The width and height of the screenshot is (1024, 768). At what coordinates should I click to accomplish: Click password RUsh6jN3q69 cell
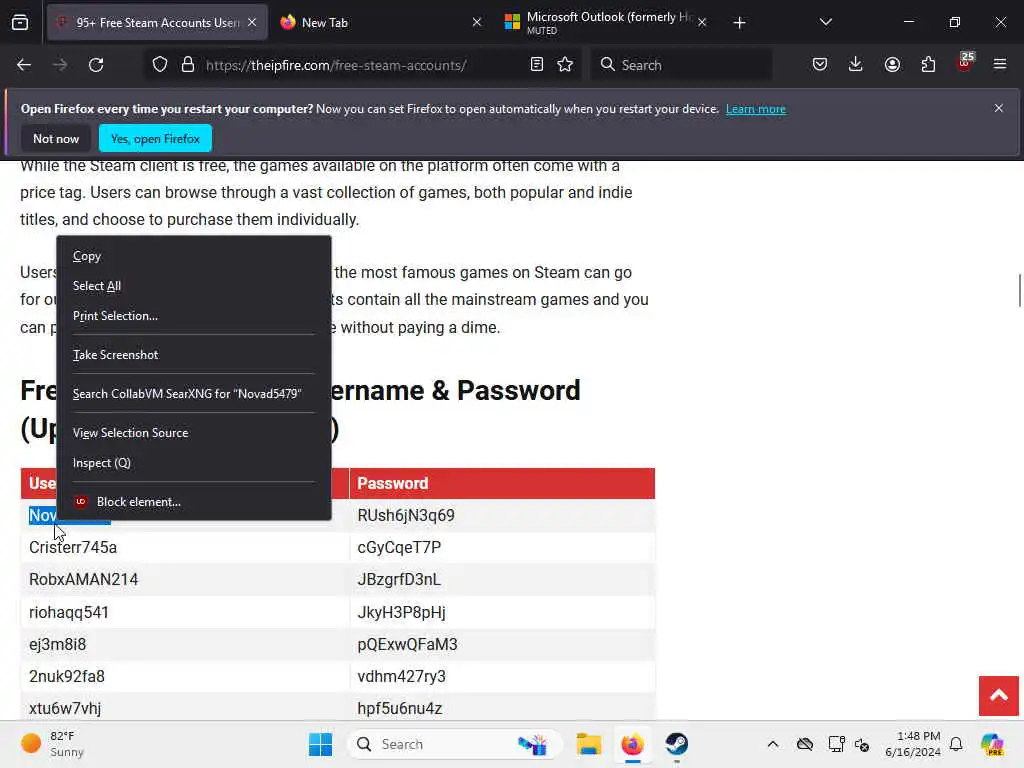pos(502,515)
